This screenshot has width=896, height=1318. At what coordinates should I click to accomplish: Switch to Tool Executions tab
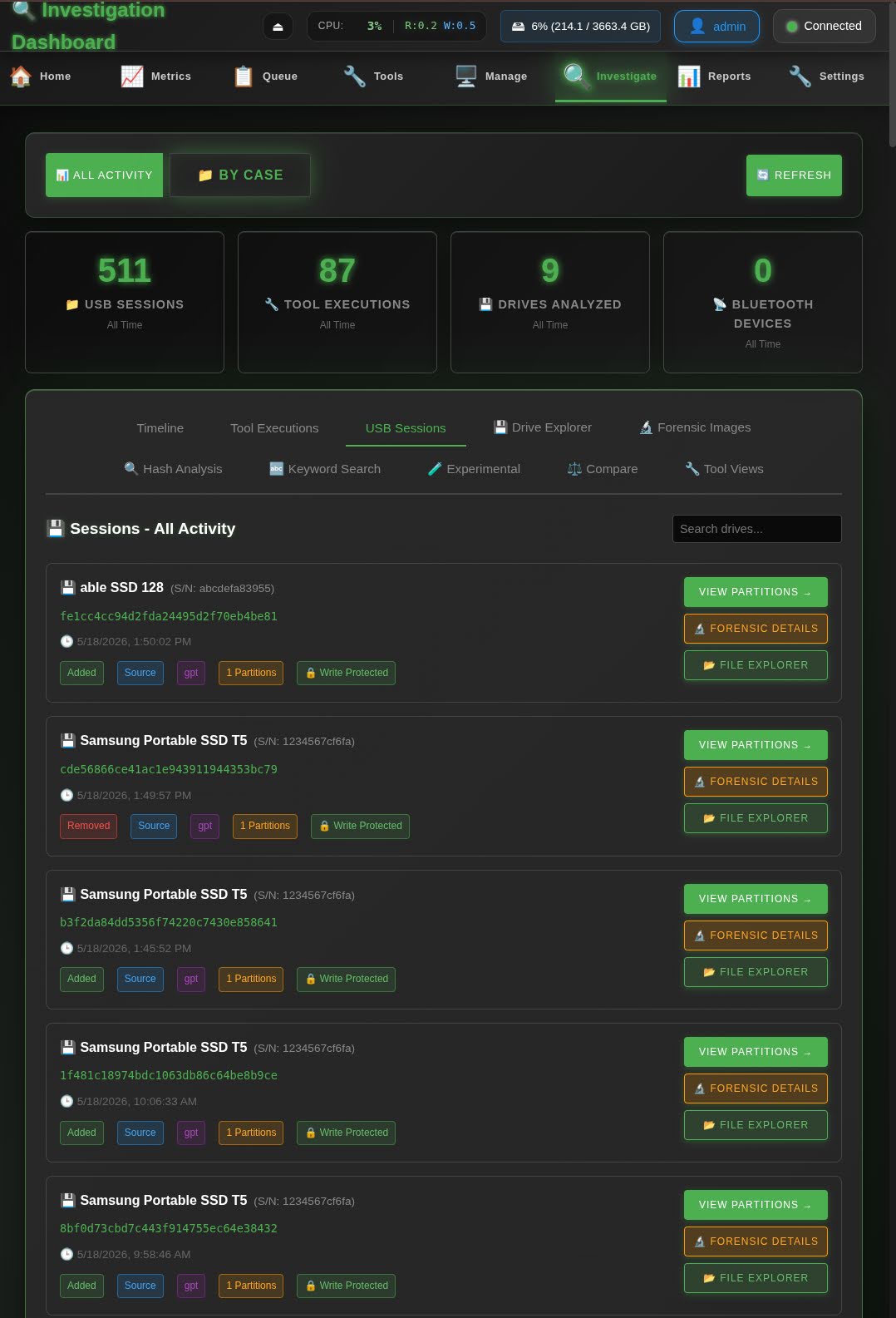(274, 428)
